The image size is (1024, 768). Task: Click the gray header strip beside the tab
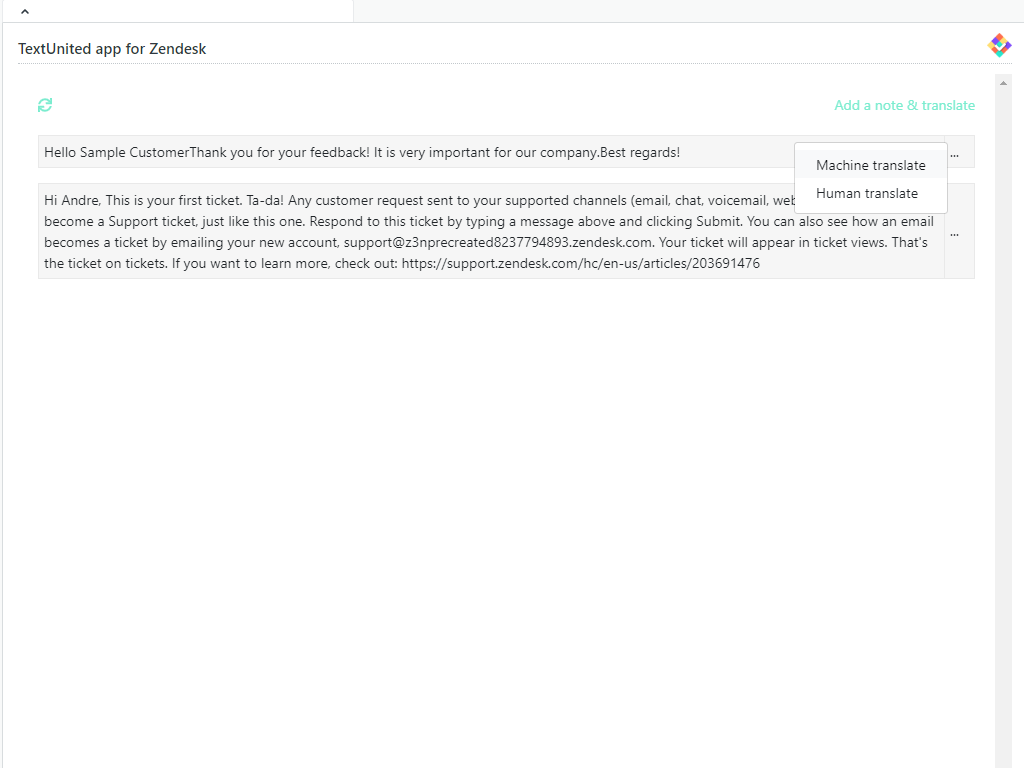688,11
